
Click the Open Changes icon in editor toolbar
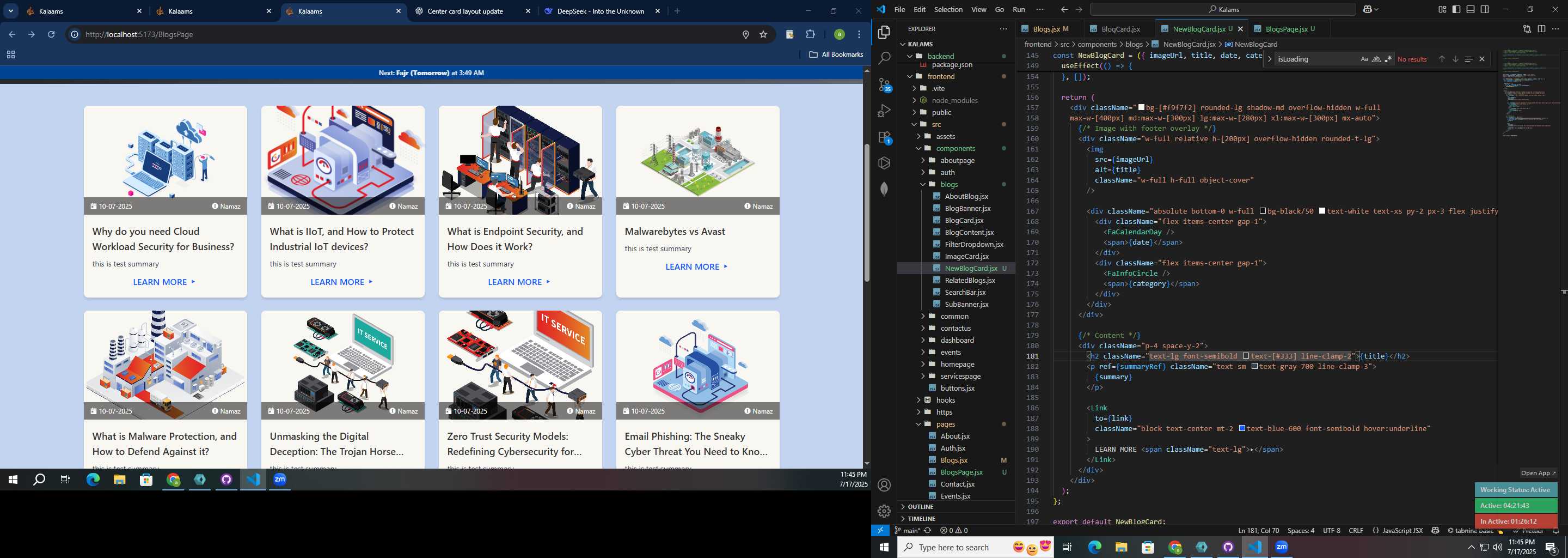pos(1527,29)
